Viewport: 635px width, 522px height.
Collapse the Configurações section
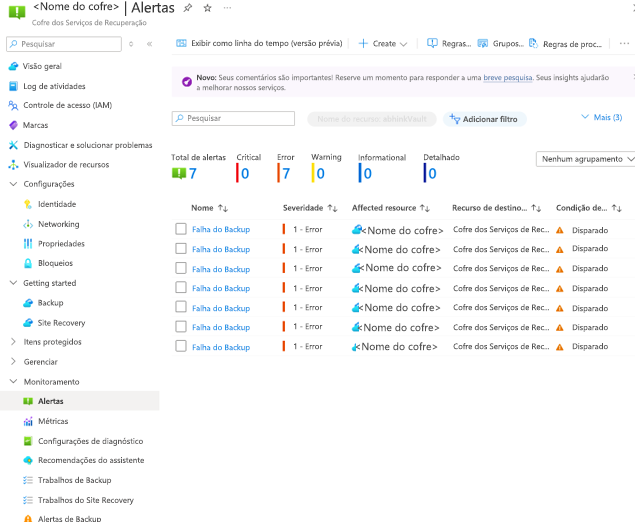(13, 184)
